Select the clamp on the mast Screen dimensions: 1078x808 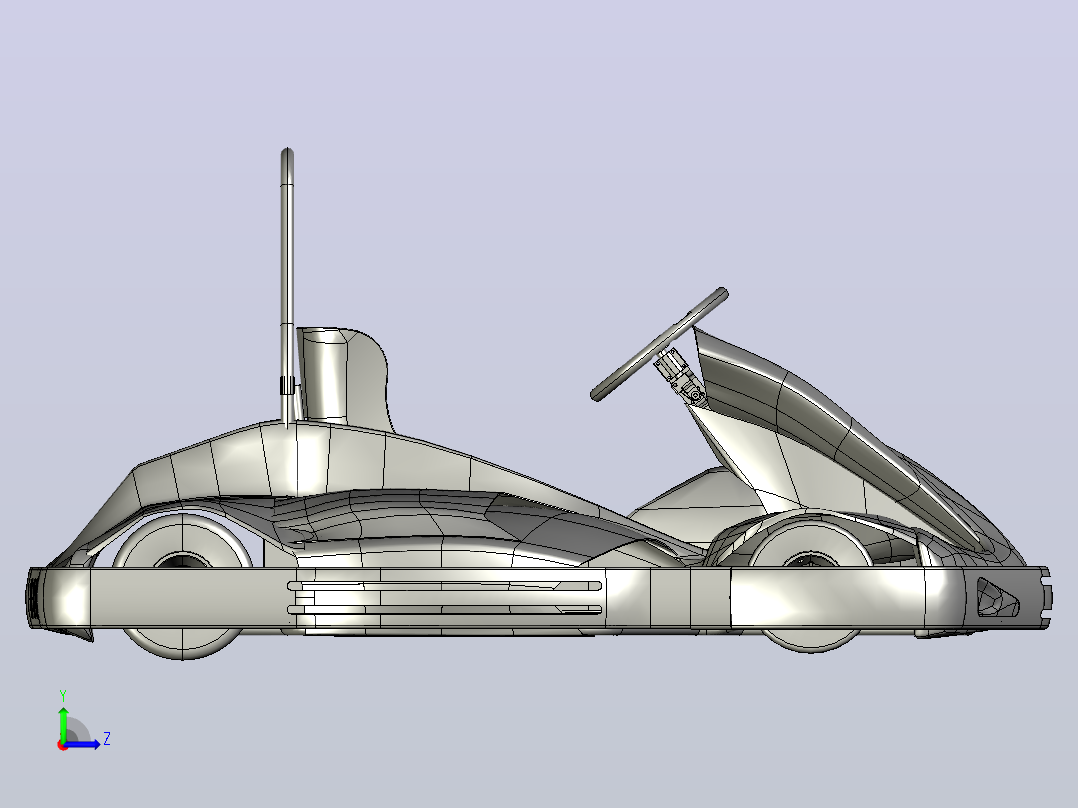point(287,385)
